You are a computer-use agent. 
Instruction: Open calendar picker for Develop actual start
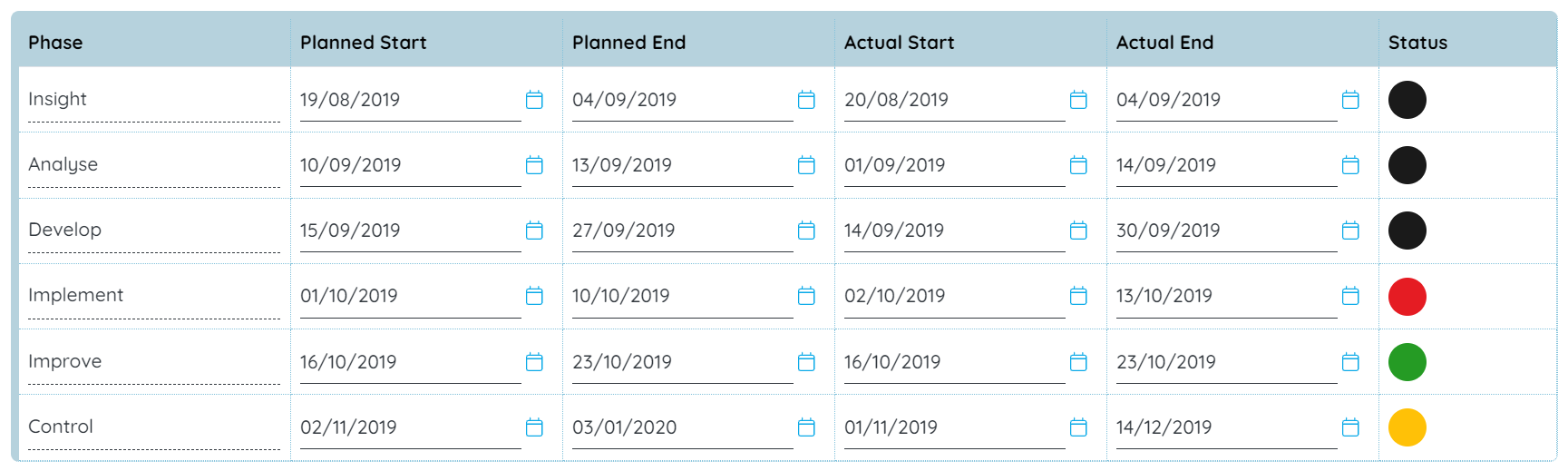tap(1078, 231)
